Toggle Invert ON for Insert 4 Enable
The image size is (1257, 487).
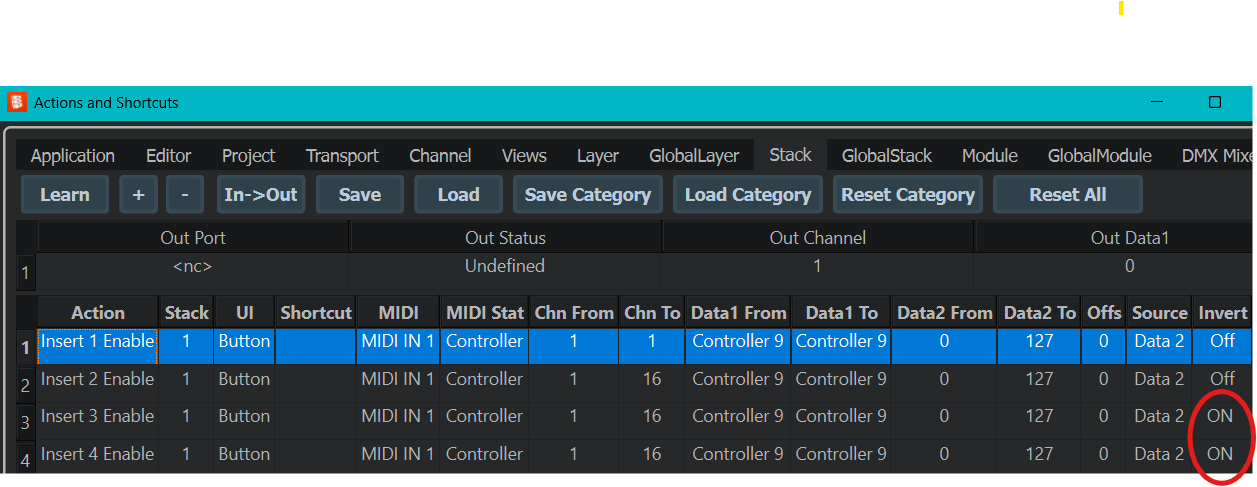(x=1220, y=455)
